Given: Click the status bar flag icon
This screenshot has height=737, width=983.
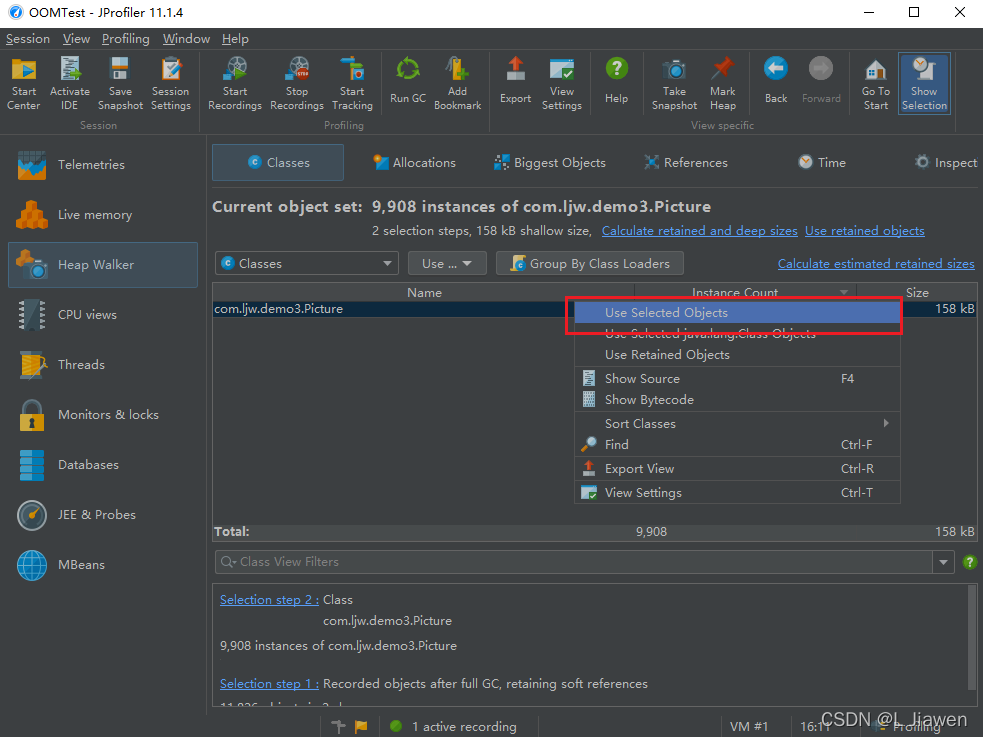Looking at the screenshot, I should coord(361,726).
